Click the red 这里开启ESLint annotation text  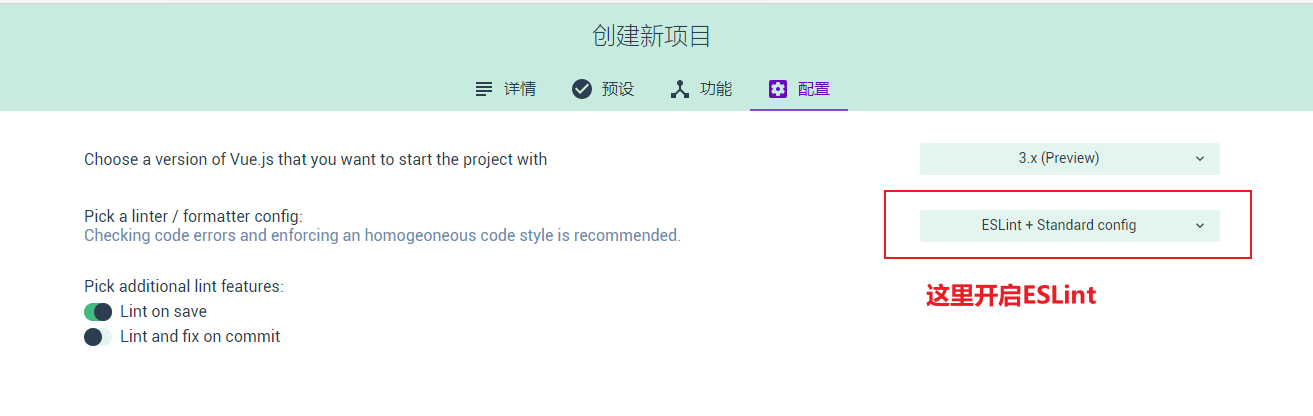(1011, 295)
